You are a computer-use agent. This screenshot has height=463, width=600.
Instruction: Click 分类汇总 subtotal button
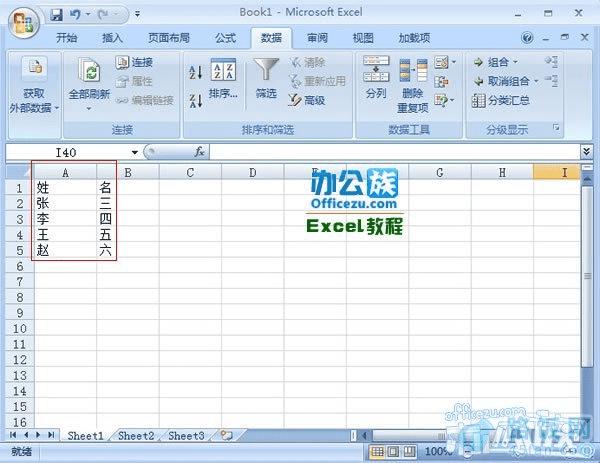(x=501, y=101)
